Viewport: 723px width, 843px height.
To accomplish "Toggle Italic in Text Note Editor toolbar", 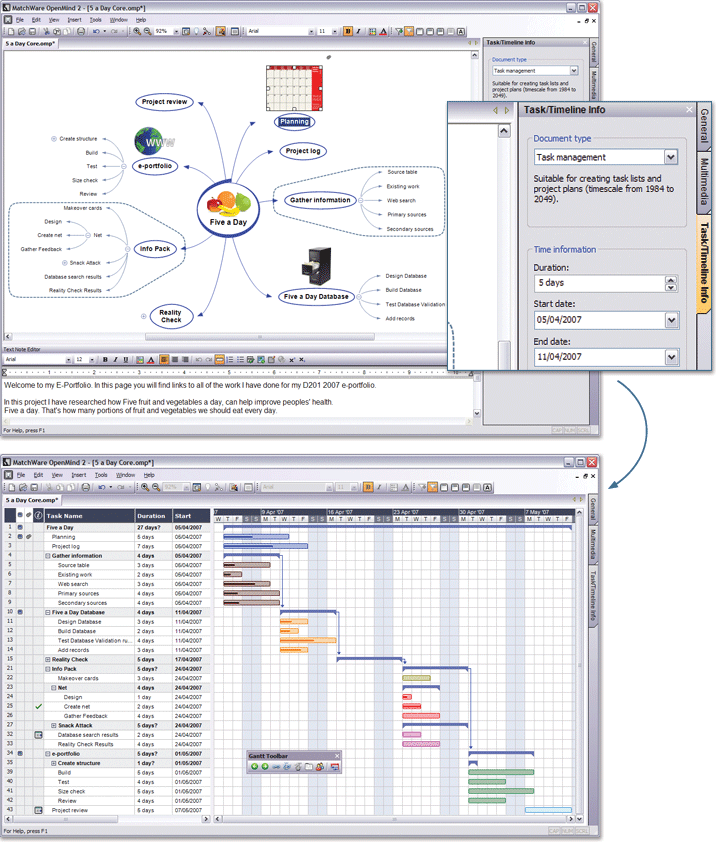I will pyautogui.click(x=115, y=360).
